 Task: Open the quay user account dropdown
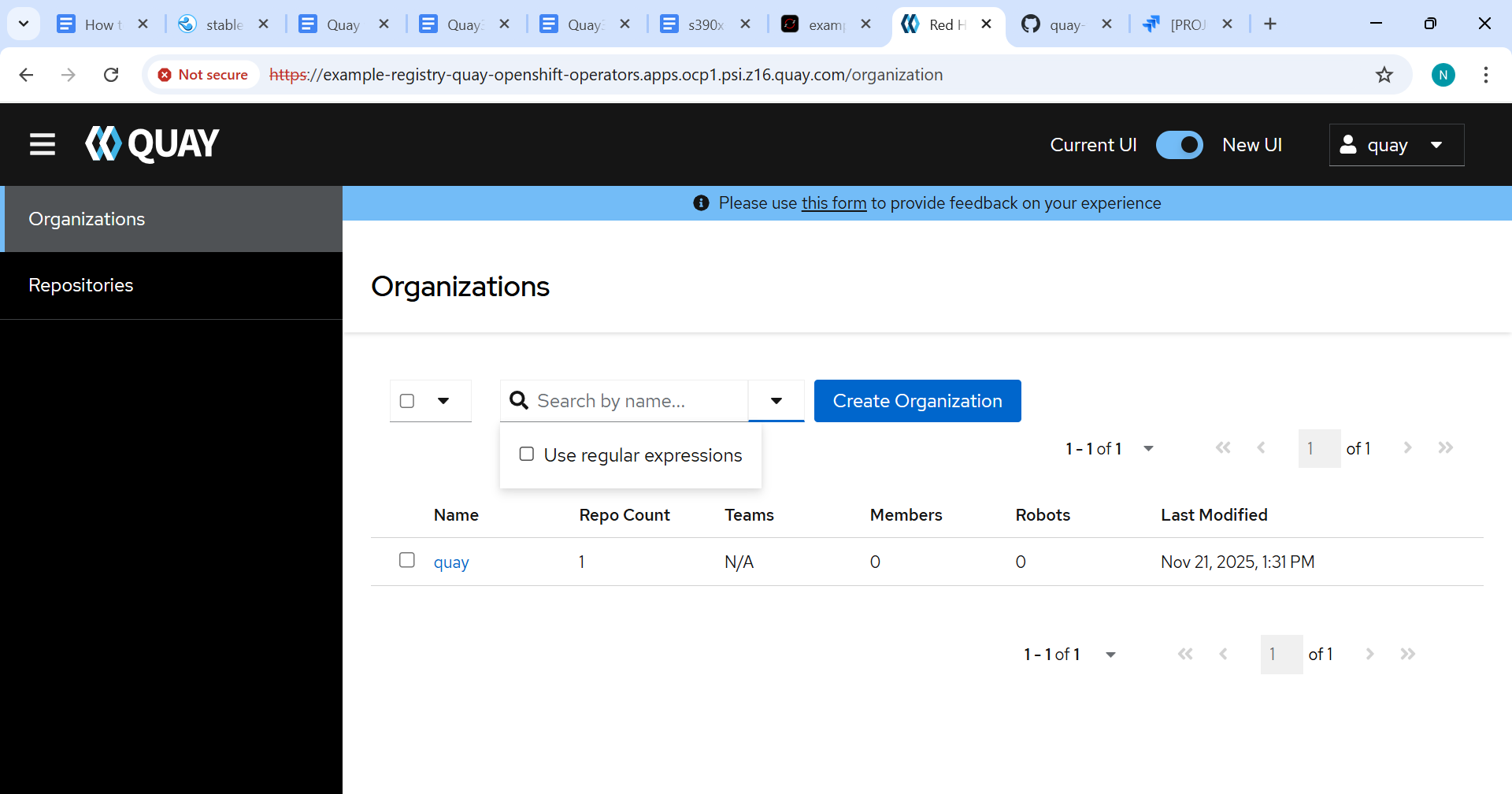[1396, 145]
